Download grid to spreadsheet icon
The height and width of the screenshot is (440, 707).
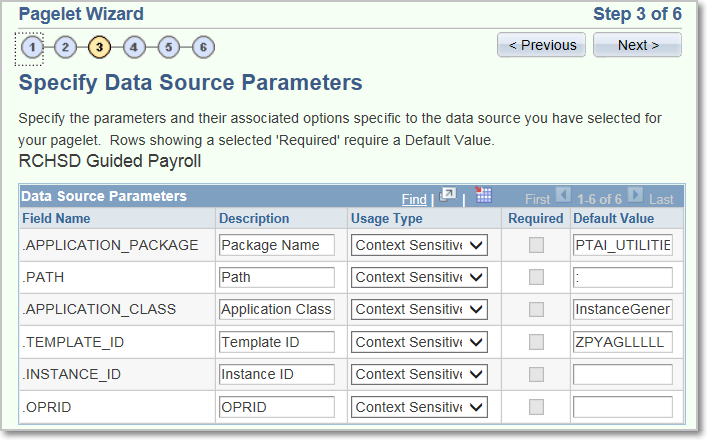point(483,195)
